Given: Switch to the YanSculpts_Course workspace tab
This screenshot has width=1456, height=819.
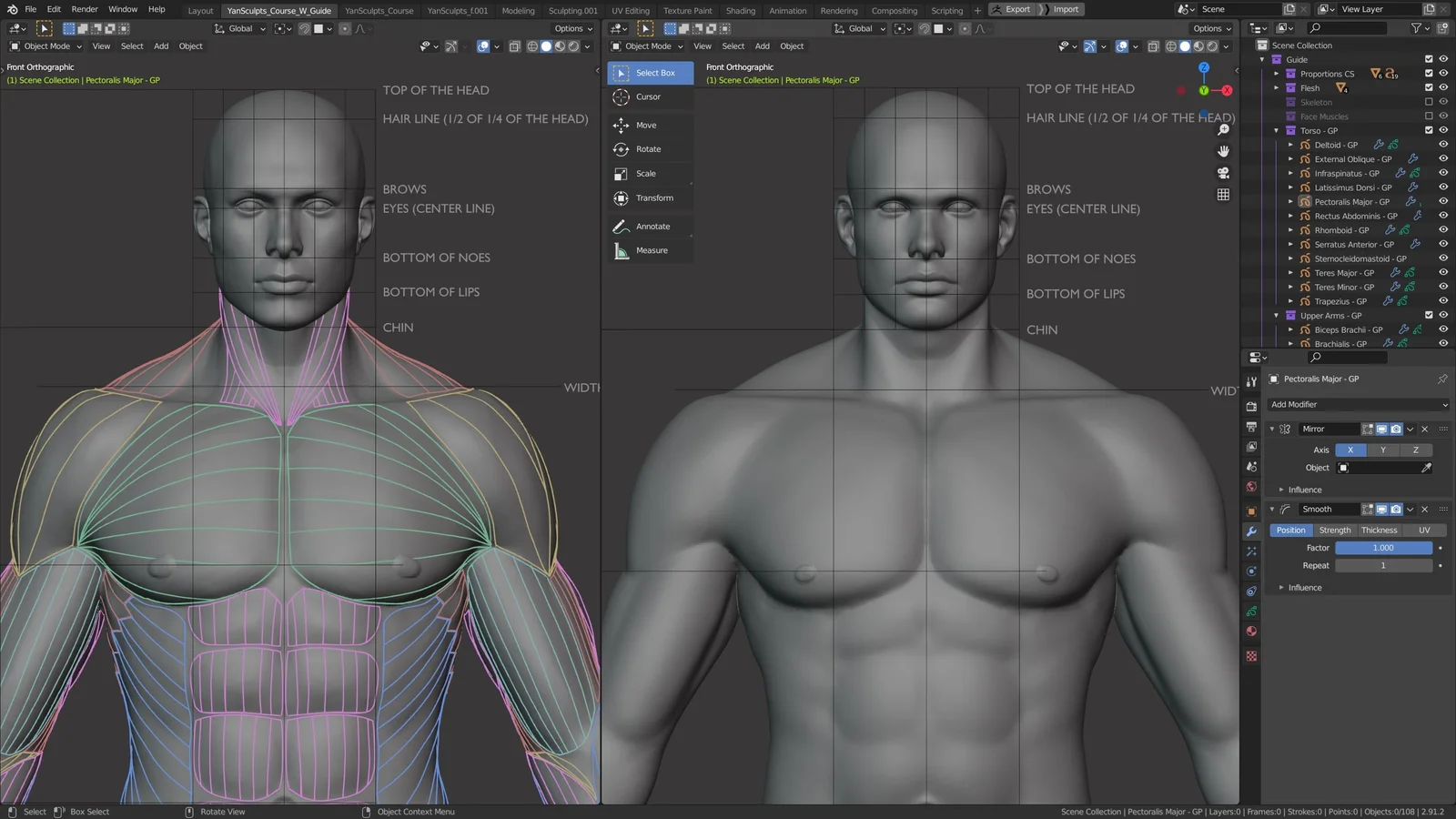Looking at the screenshot, I should 382,11.
